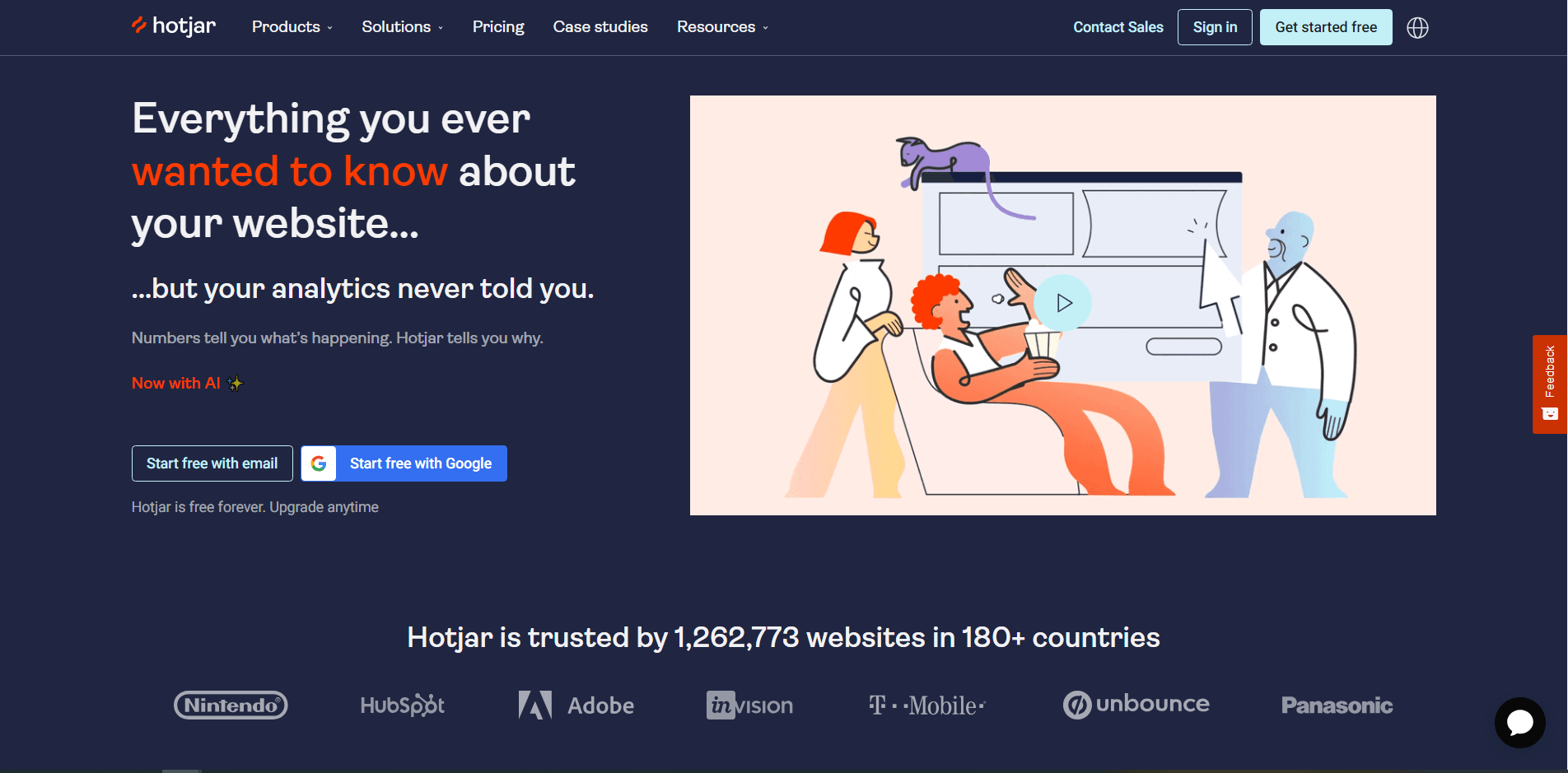The width and height of the screenshot is (1568, 773).
Task: Click the Nintendo logo
Action: 231,705
